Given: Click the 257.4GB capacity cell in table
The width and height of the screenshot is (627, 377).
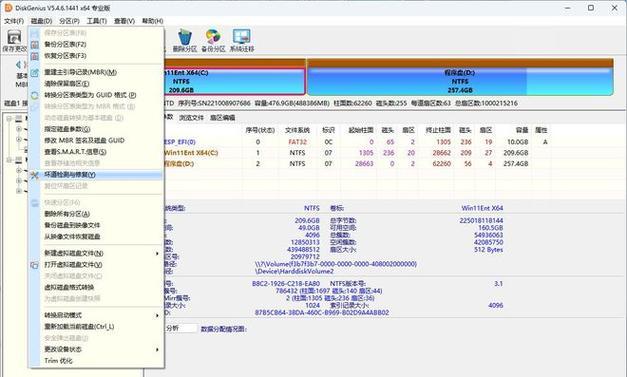Looking at the screenshot, I should pyautogui.click(x=516, y=164).
